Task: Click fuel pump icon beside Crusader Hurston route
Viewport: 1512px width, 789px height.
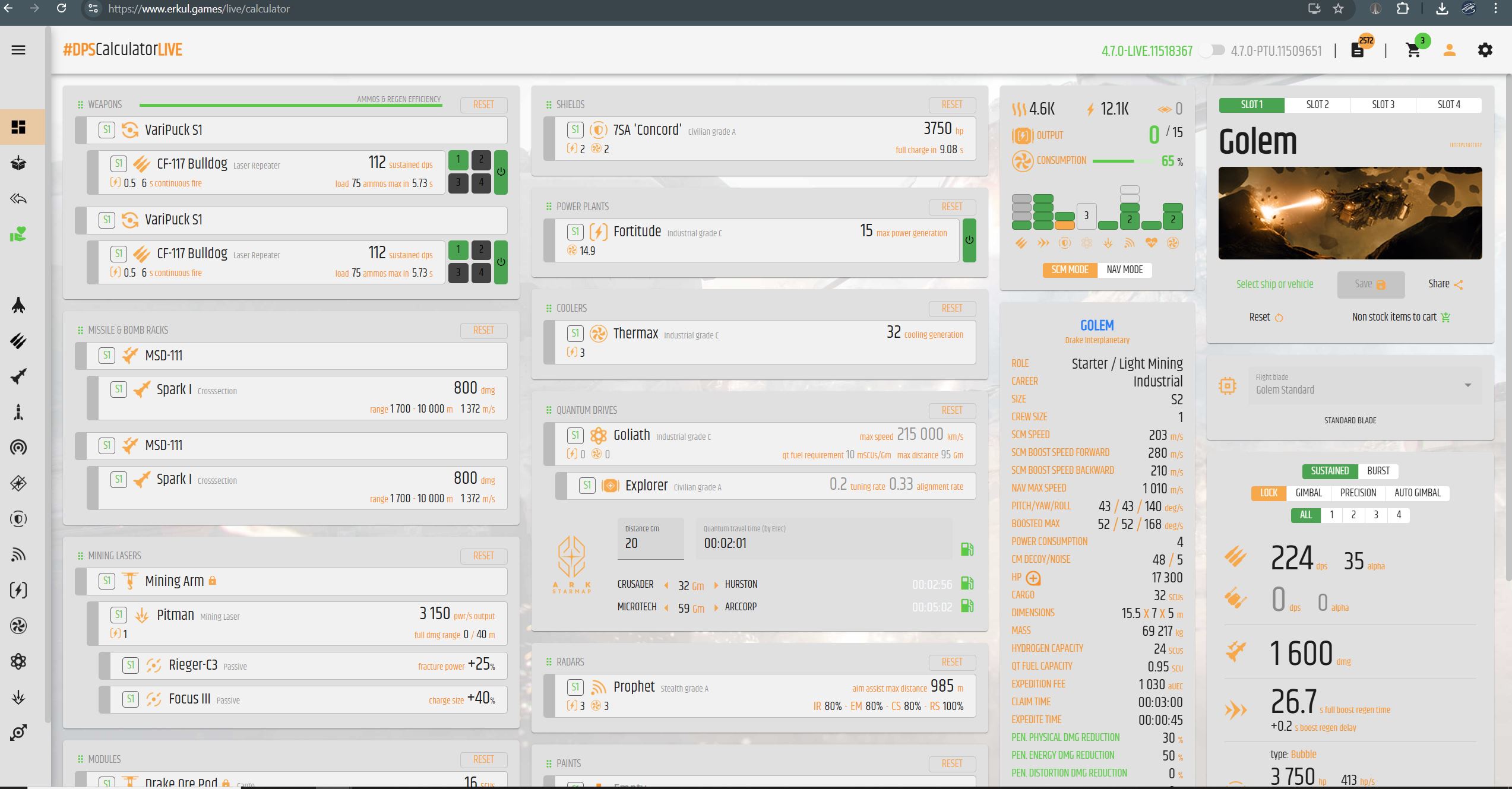Action: tap(967, 584)
